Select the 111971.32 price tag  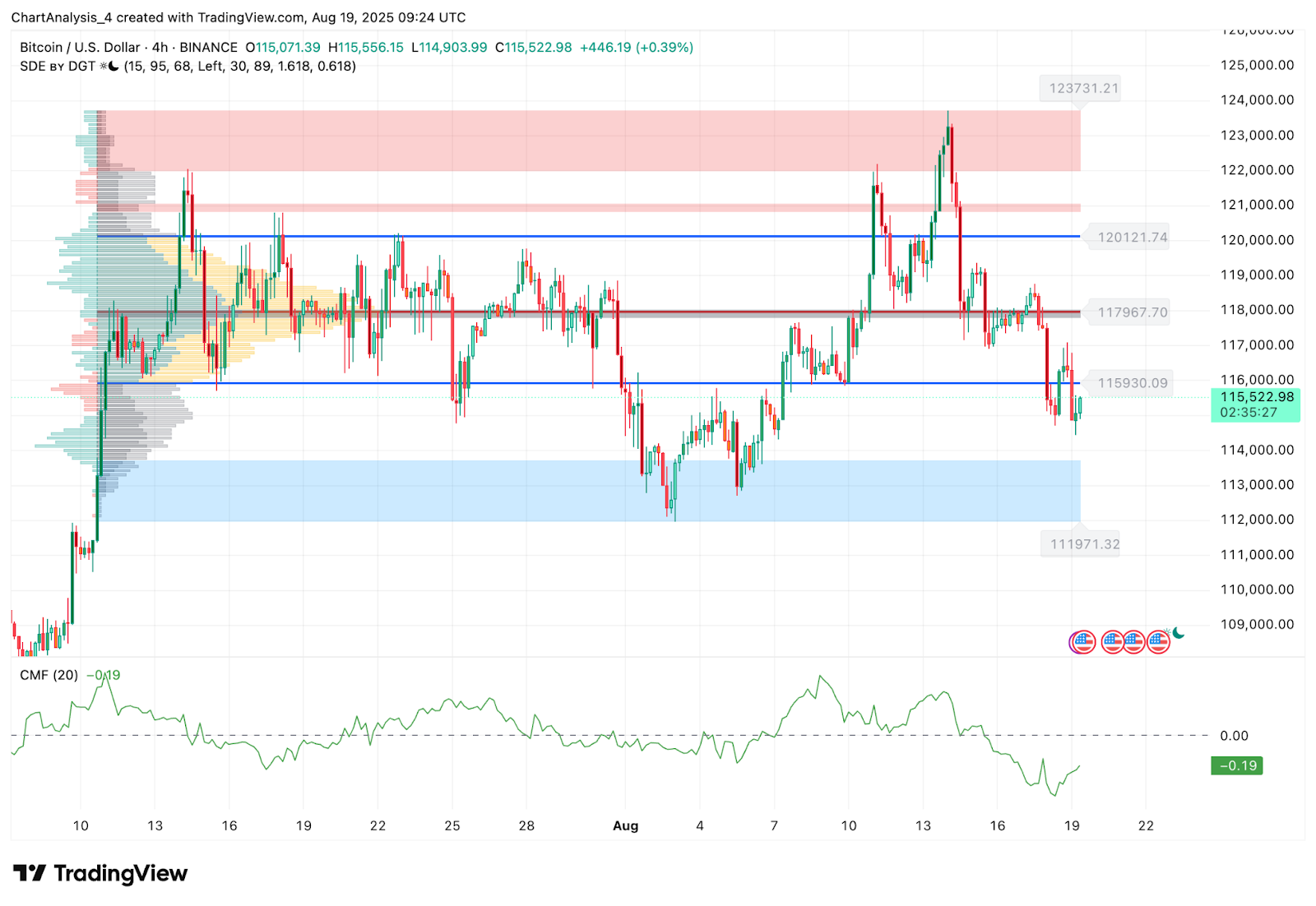[1085, 544]
